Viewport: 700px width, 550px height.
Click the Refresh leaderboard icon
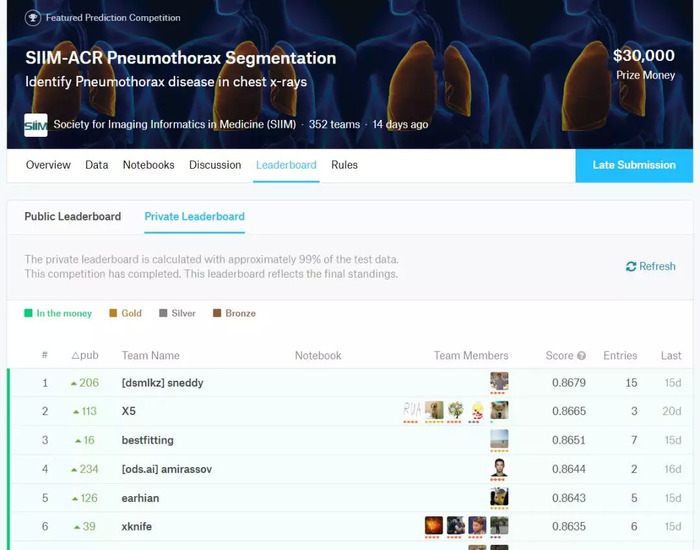[x=631, y=267]
